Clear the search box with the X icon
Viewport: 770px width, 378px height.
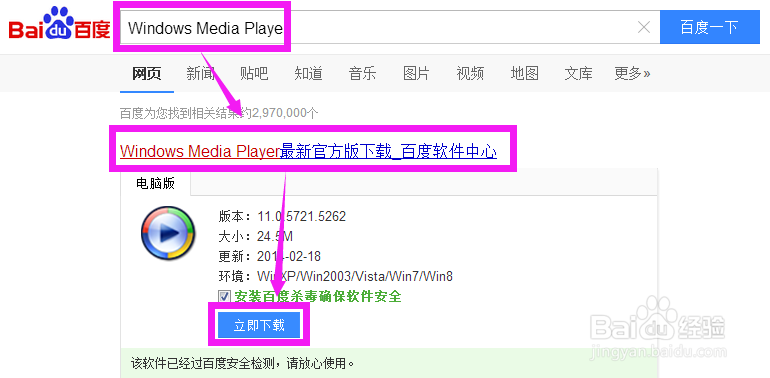[x=644, y=28]
